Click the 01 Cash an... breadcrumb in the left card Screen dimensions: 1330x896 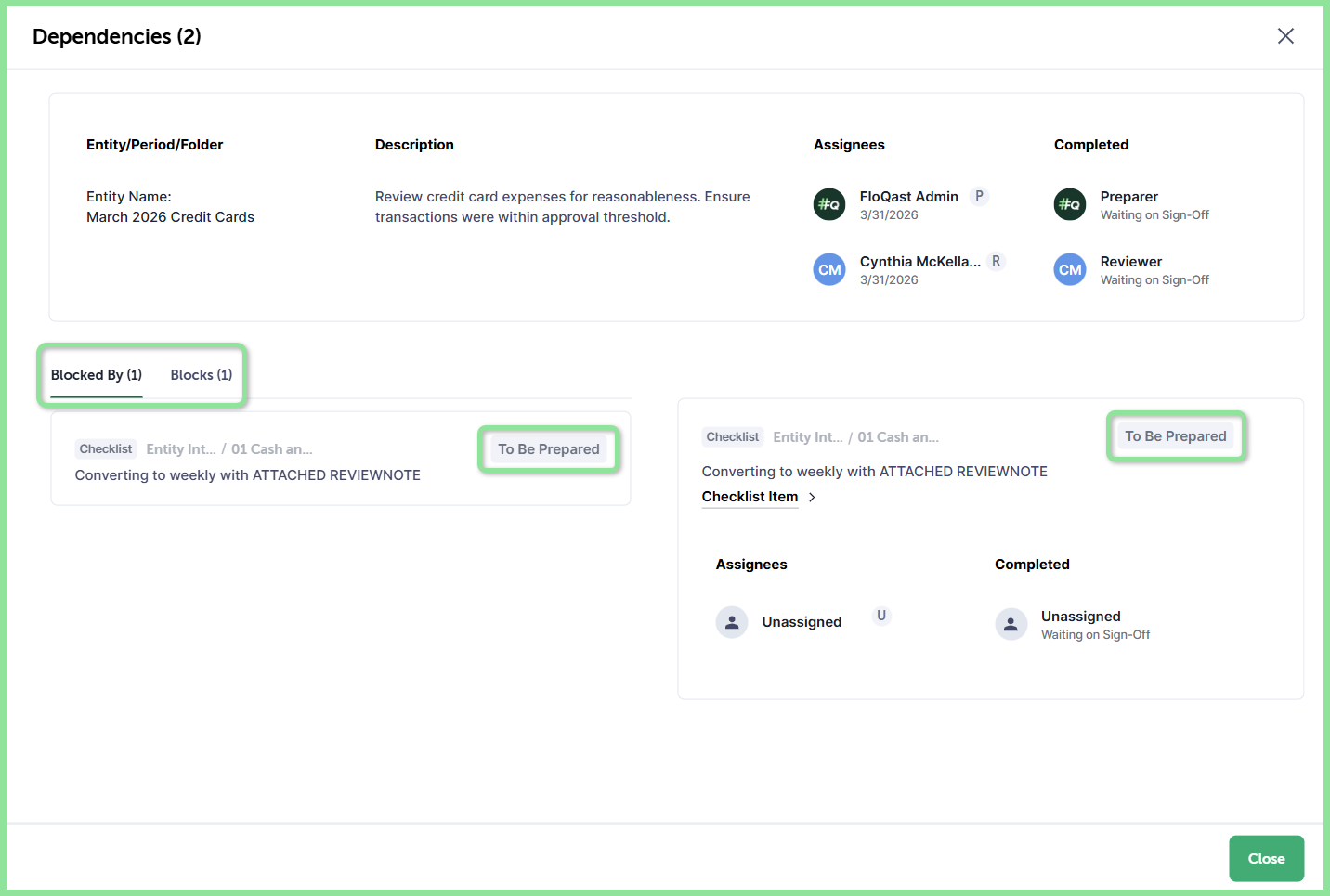point(272,449)
